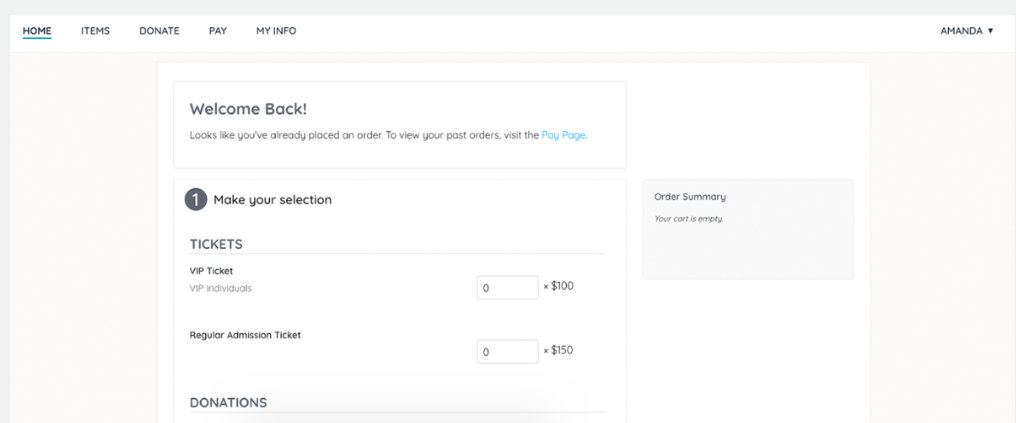Go to the HOME tab
The image size is (1016, 423).
point(37,31)
